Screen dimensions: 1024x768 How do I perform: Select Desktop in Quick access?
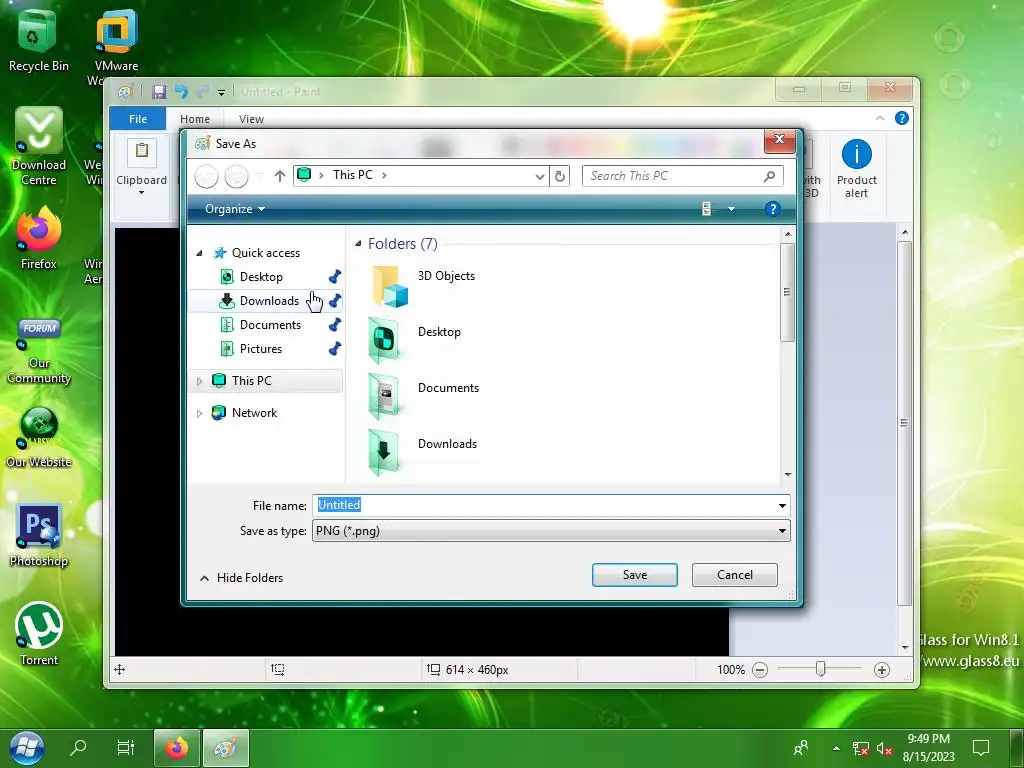coord(261,277)
